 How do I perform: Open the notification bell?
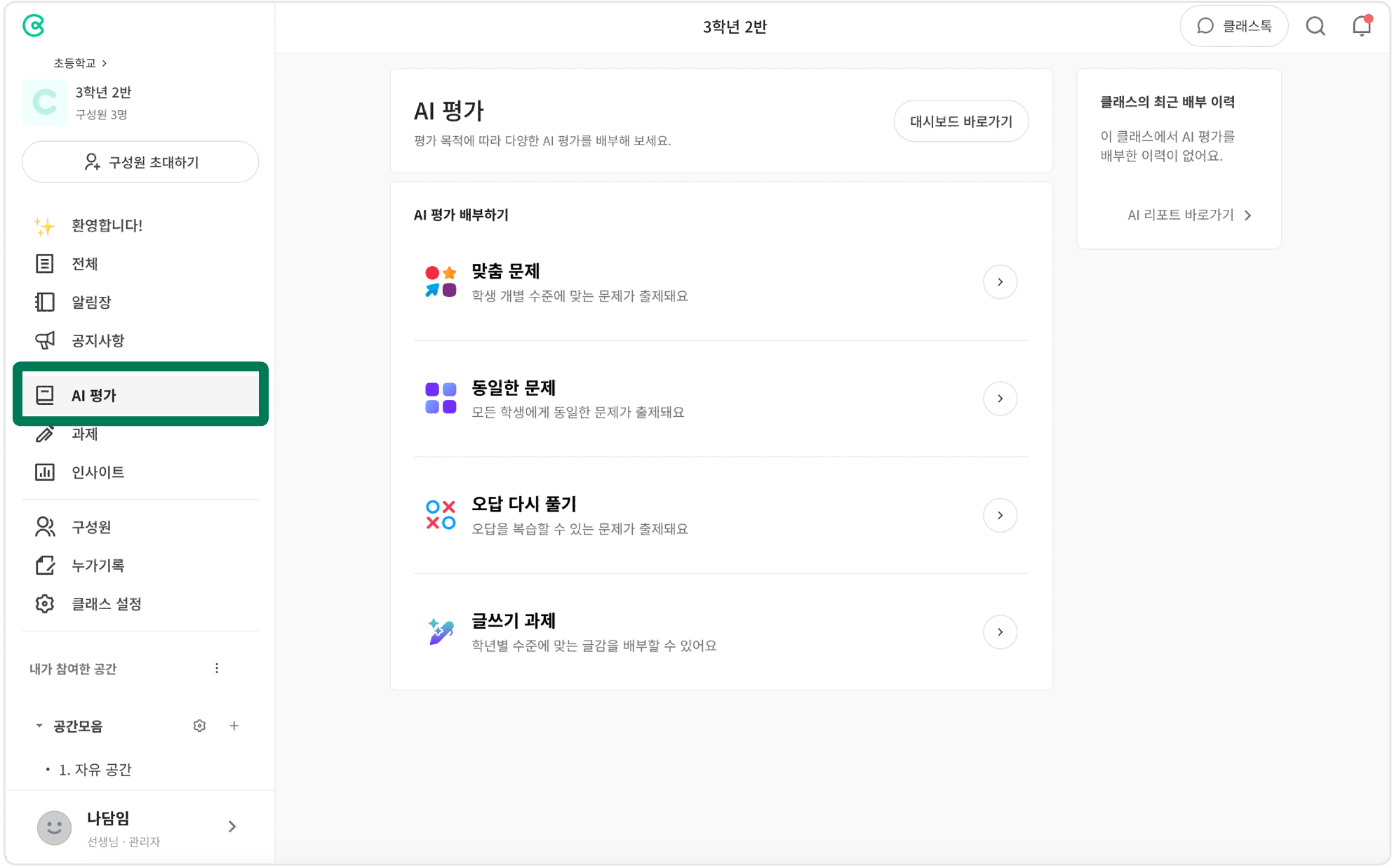pyautogui.click(x=1361, y=27)
